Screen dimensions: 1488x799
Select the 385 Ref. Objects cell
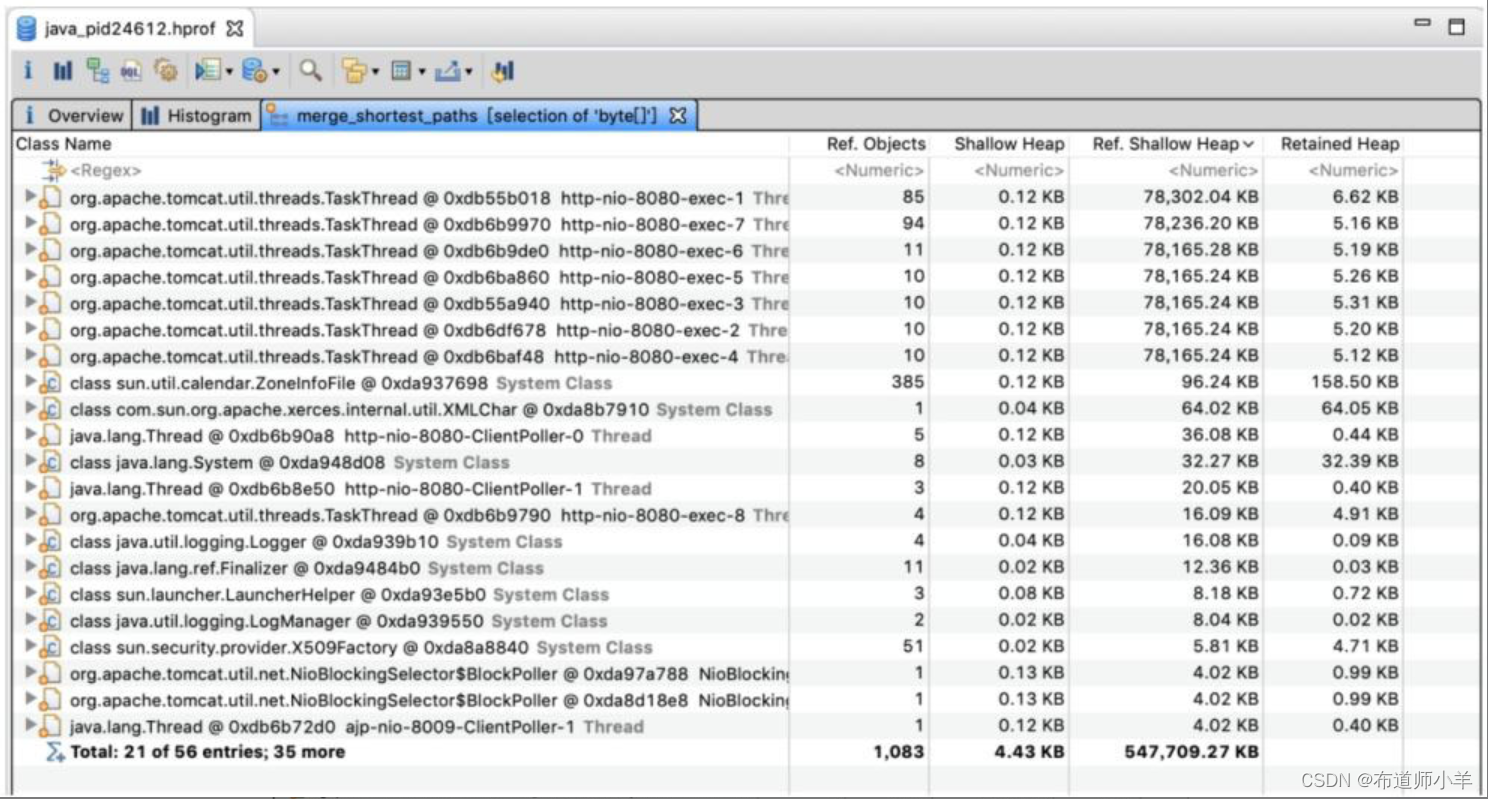coord(907,382)
